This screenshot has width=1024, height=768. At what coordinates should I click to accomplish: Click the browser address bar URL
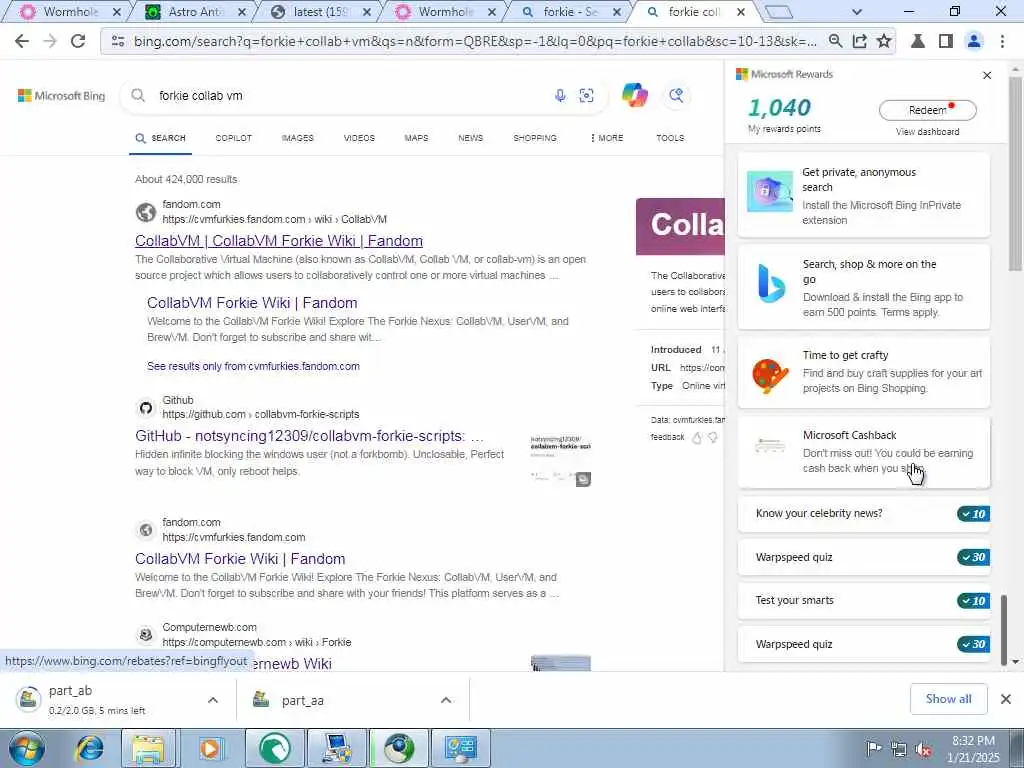pos(475,41)
